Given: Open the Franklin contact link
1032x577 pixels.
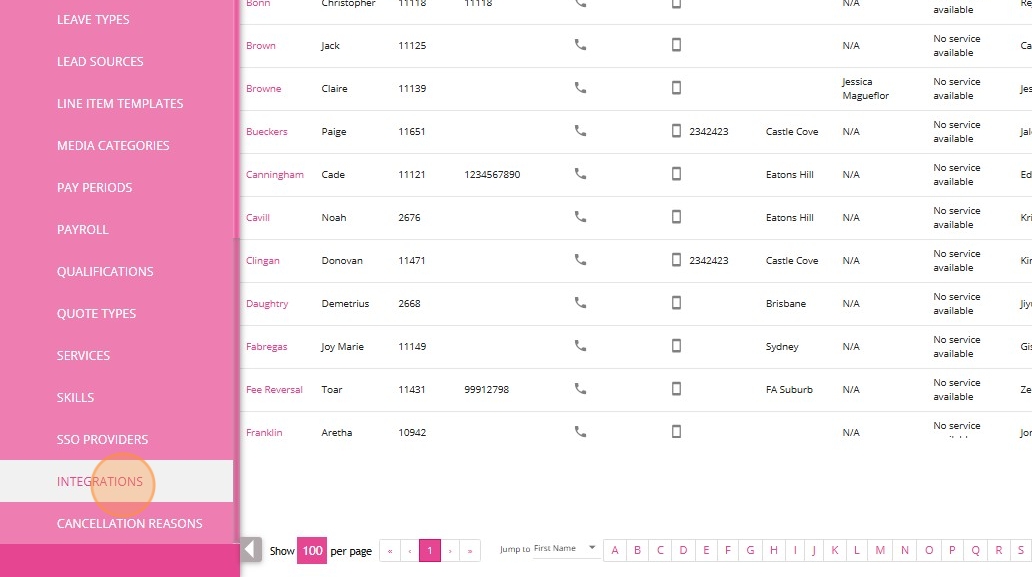Looking at the screenshot, I should tap(264, 432).
